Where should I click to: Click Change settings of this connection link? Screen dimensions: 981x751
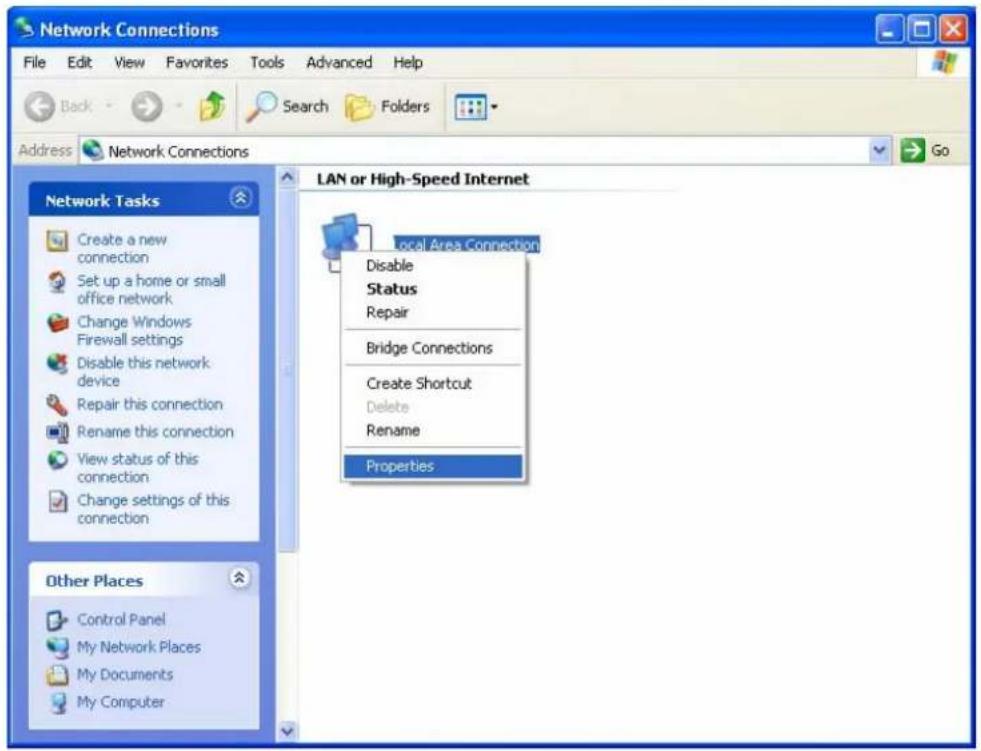(153, 509)
